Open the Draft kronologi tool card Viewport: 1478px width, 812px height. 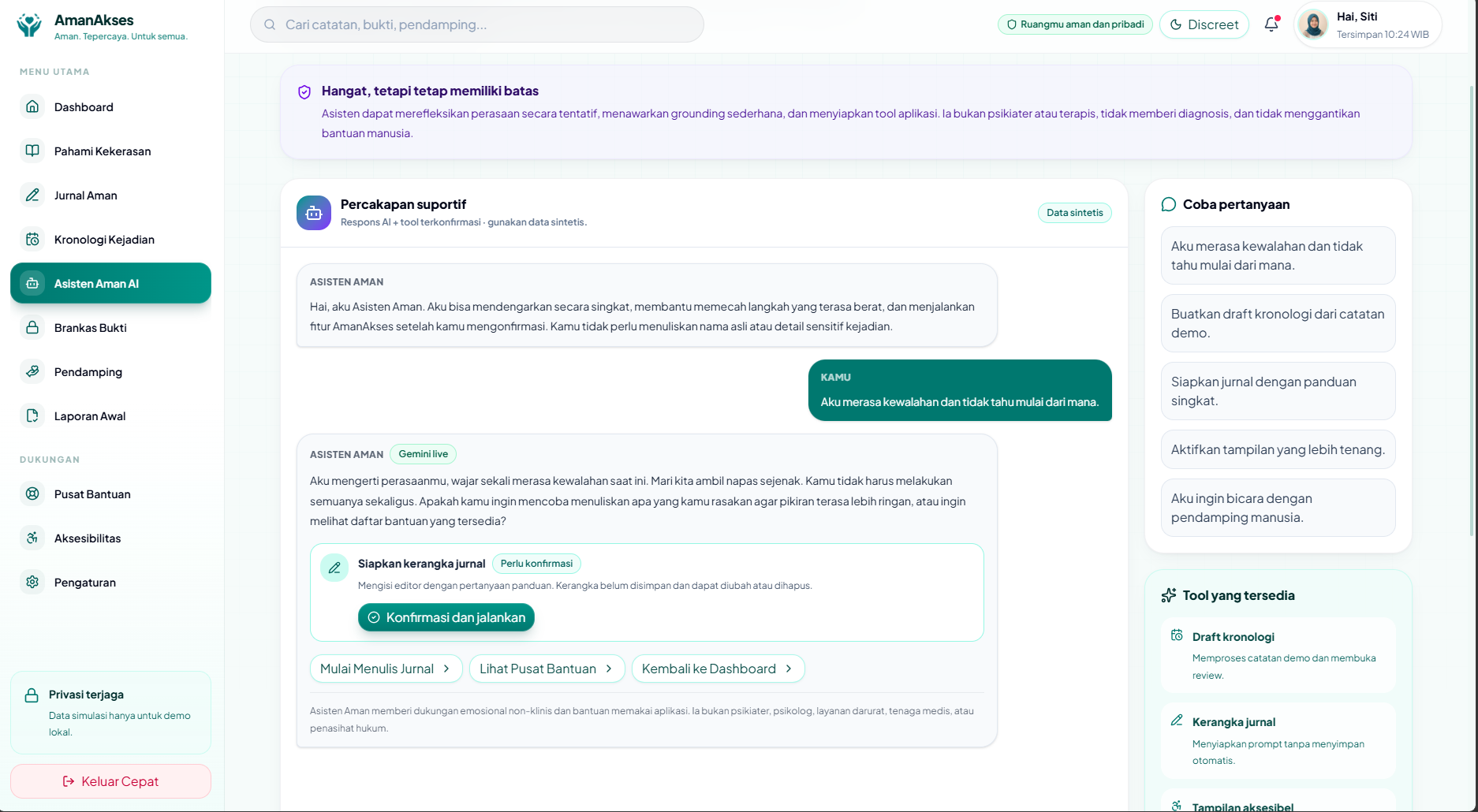pyautogui.click(x=1278, y=655)
